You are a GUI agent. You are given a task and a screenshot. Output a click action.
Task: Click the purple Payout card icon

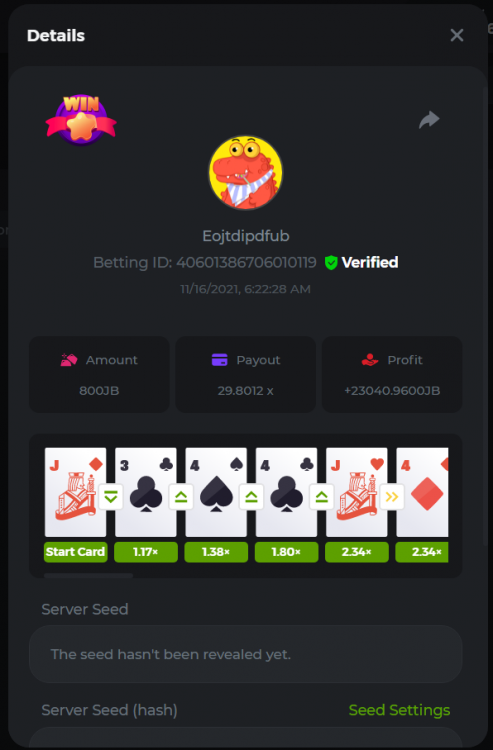(219, 360)
